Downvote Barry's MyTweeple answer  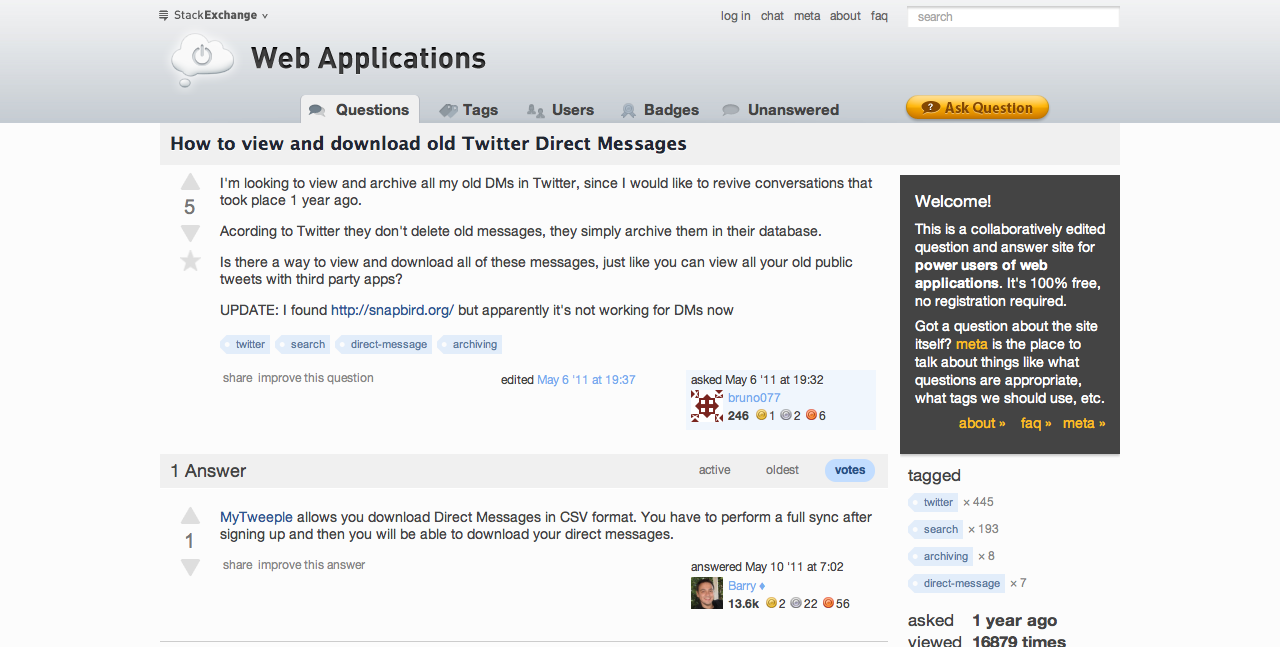[190, 567]
